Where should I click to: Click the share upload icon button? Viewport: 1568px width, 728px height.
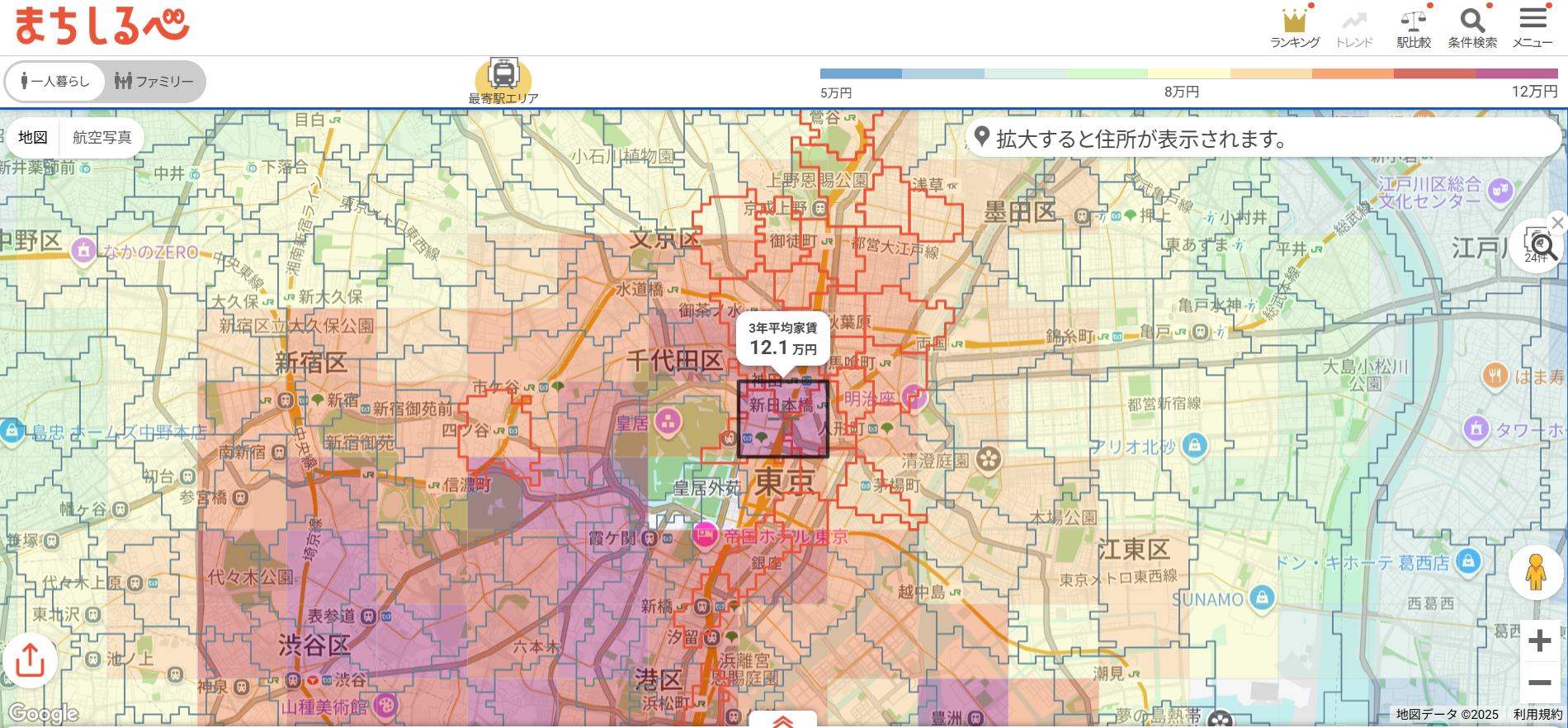[x=31, y=659]
